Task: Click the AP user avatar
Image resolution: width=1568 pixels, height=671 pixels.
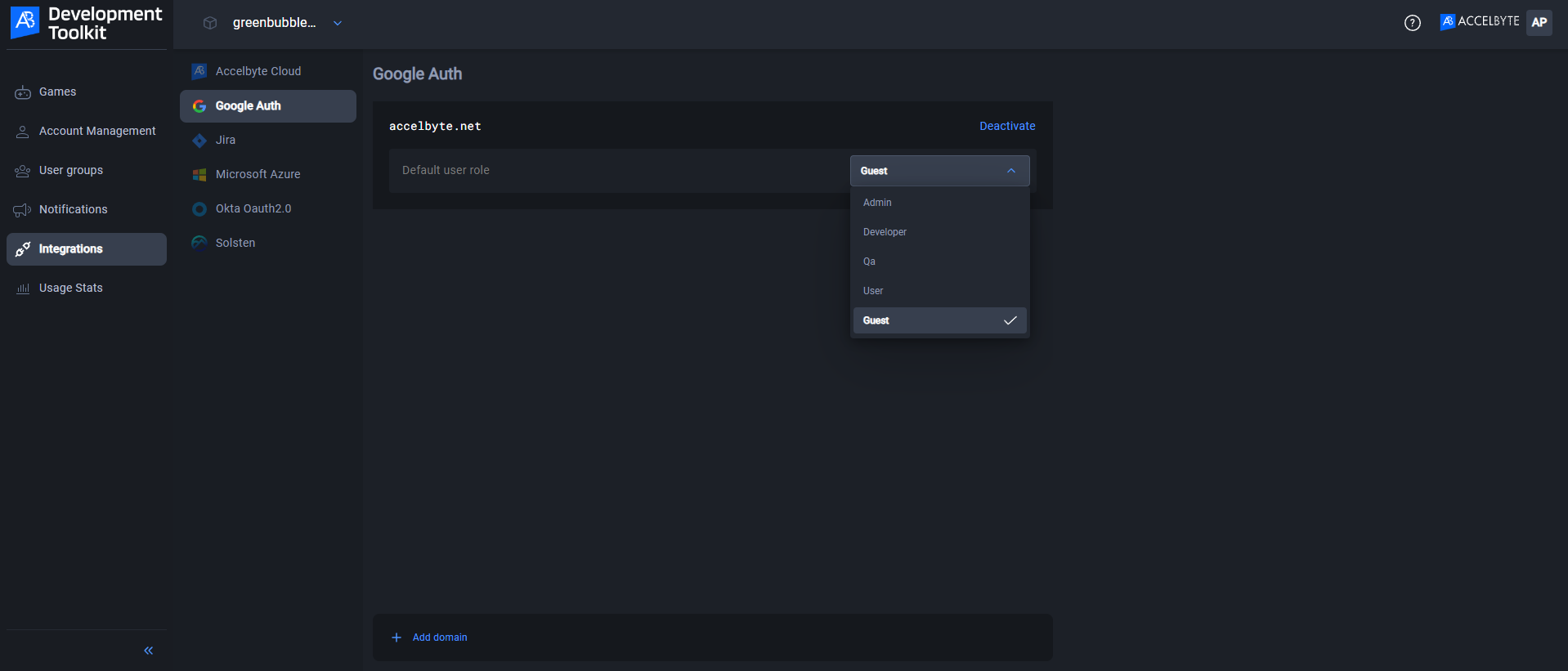Action: pyautogui.click(x=1539, y=22)
